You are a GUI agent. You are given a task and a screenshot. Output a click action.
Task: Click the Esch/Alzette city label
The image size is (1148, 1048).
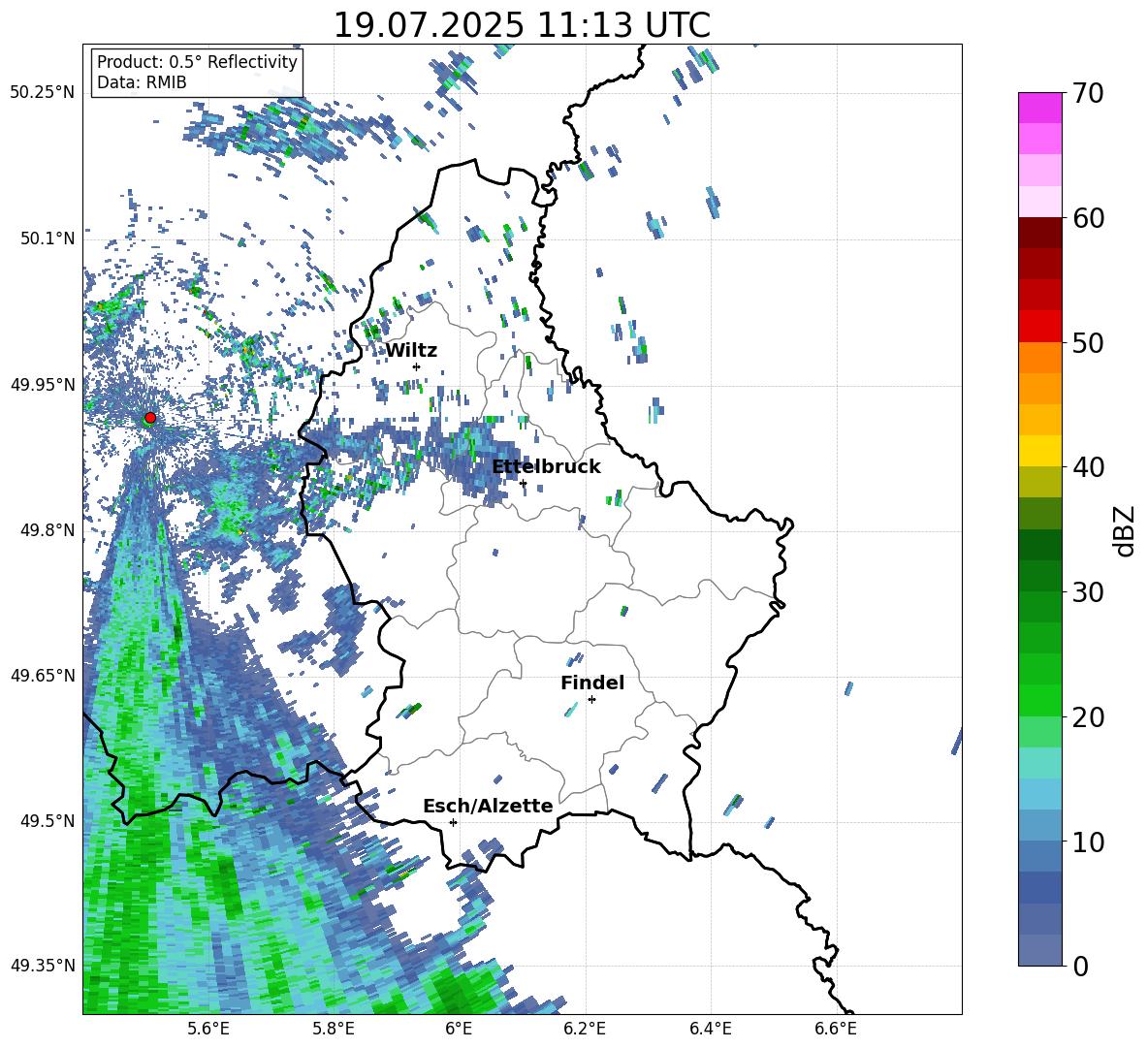(488, 807)
